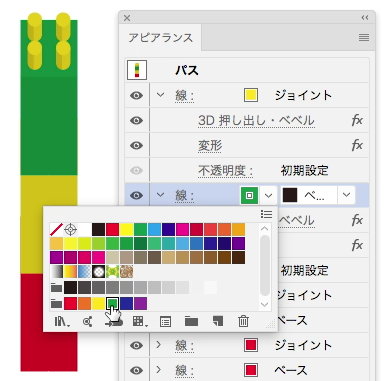390x381 pixels.
Task: Click 線 link in yellow ジョイント row
Action: click(184, 96)
